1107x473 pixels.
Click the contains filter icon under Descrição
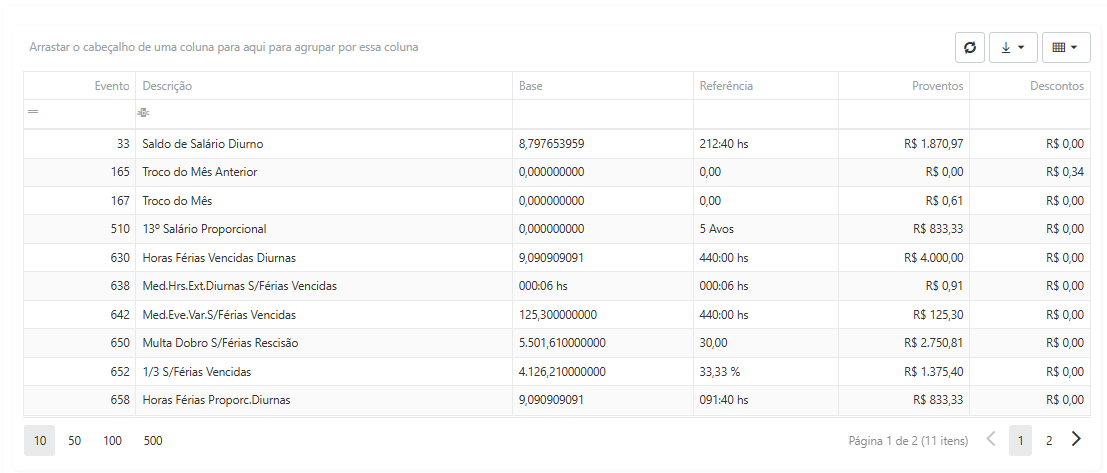144,112
